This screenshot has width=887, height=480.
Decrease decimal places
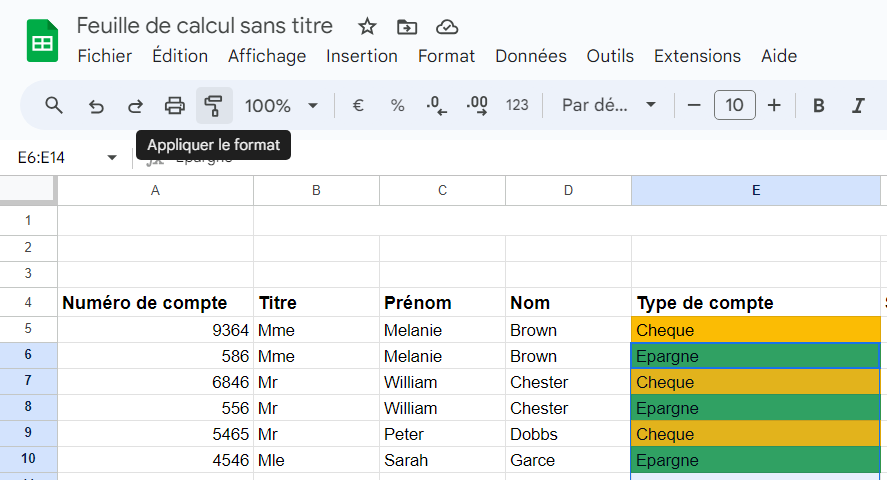point(436,106)
